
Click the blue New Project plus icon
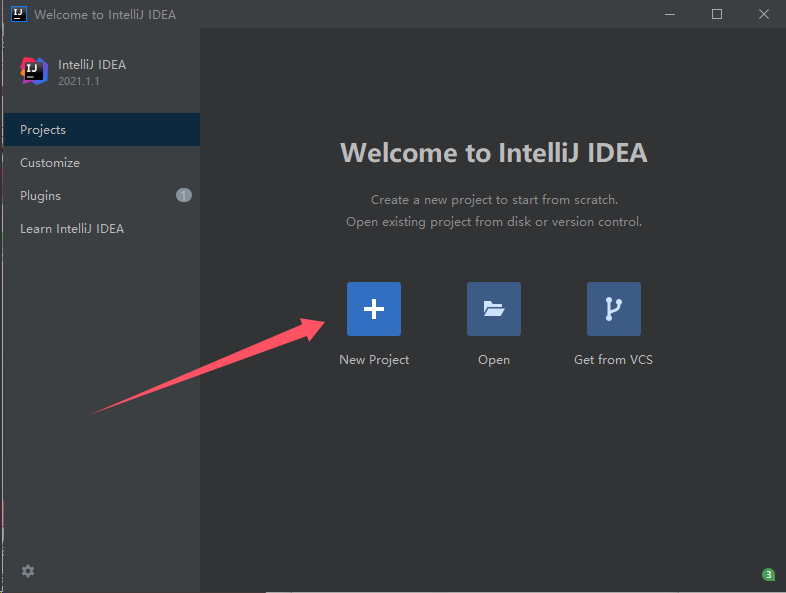click(374, 309)
